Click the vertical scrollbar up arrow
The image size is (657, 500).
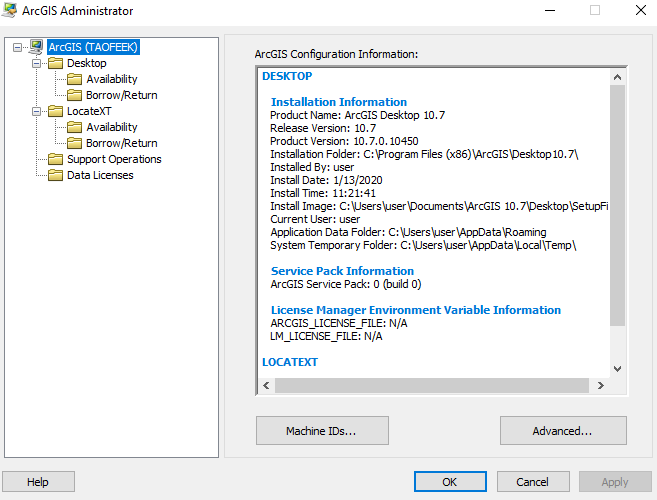pyautogui.click(x=617, y=77)
